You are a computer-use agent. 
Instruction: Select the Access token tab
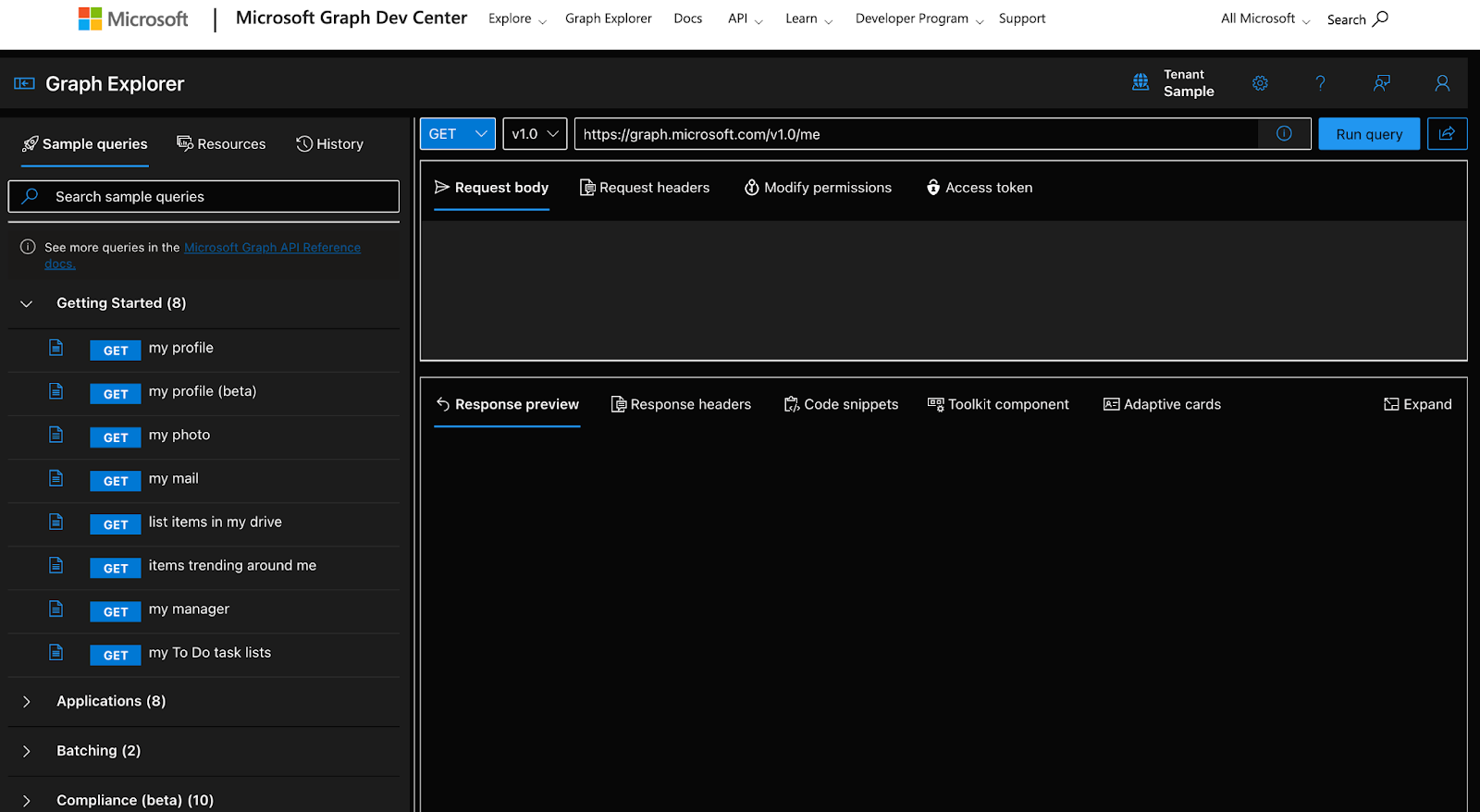[x=980, y=187]
